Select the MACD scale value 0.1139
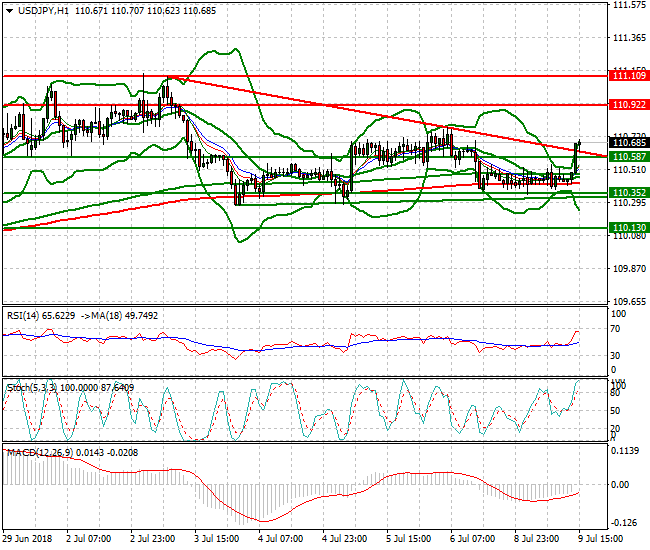The width and height of the screenshot is (650, 550). (625, 451)
